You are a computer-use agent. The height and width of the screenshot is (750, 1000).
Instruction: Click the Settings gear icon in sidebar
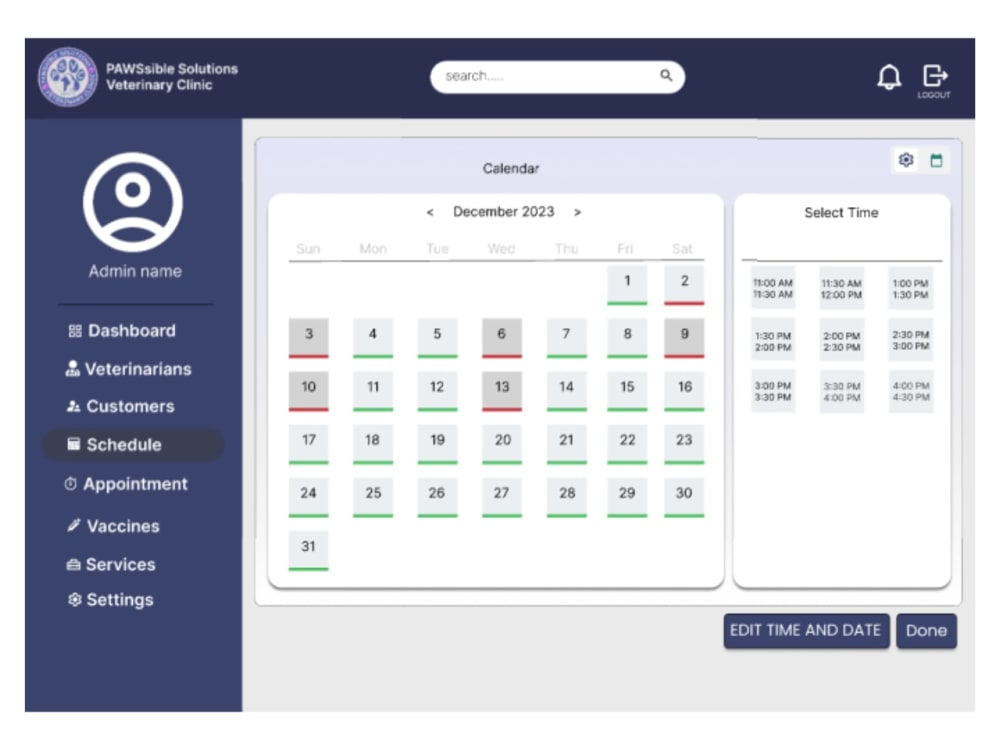pos(75,599)
